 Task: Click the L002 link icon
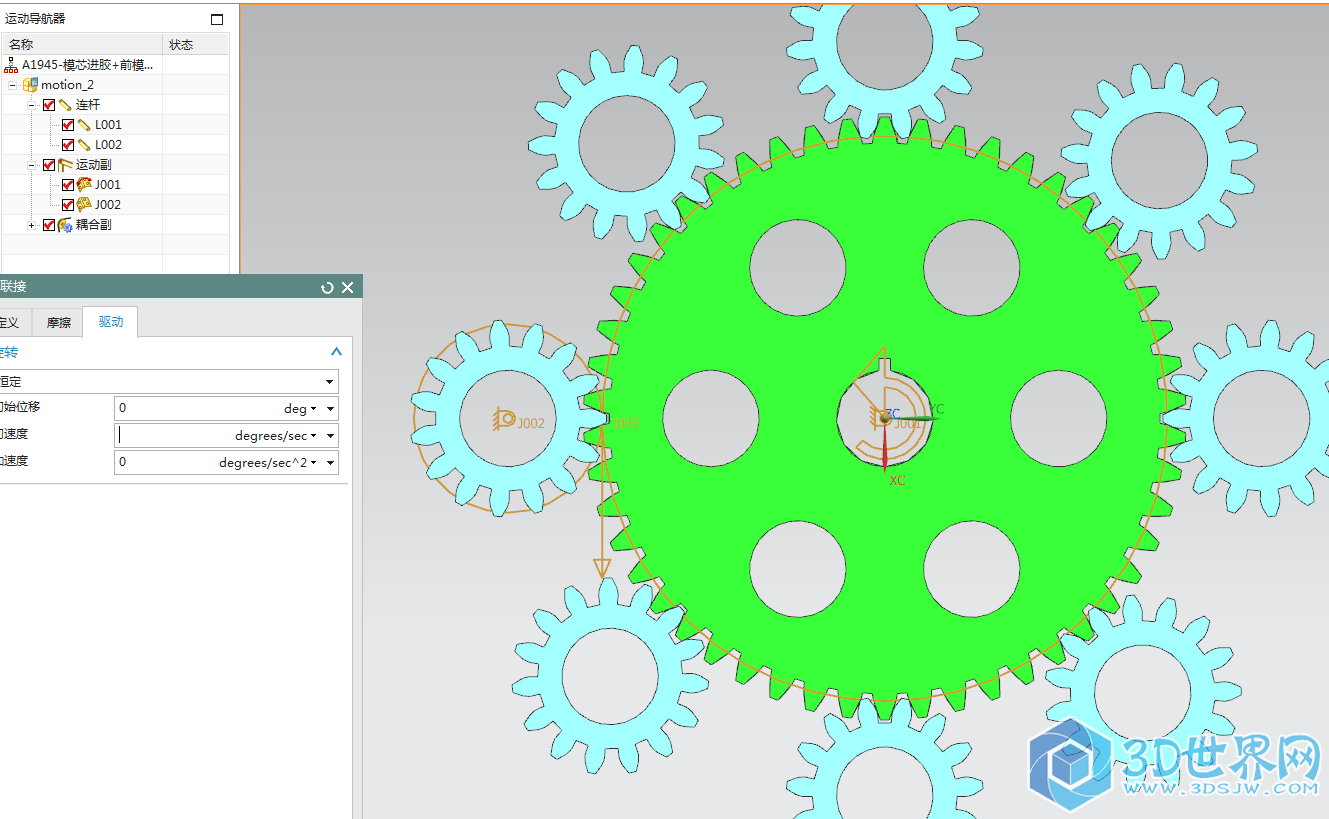(x=84, y=145)
